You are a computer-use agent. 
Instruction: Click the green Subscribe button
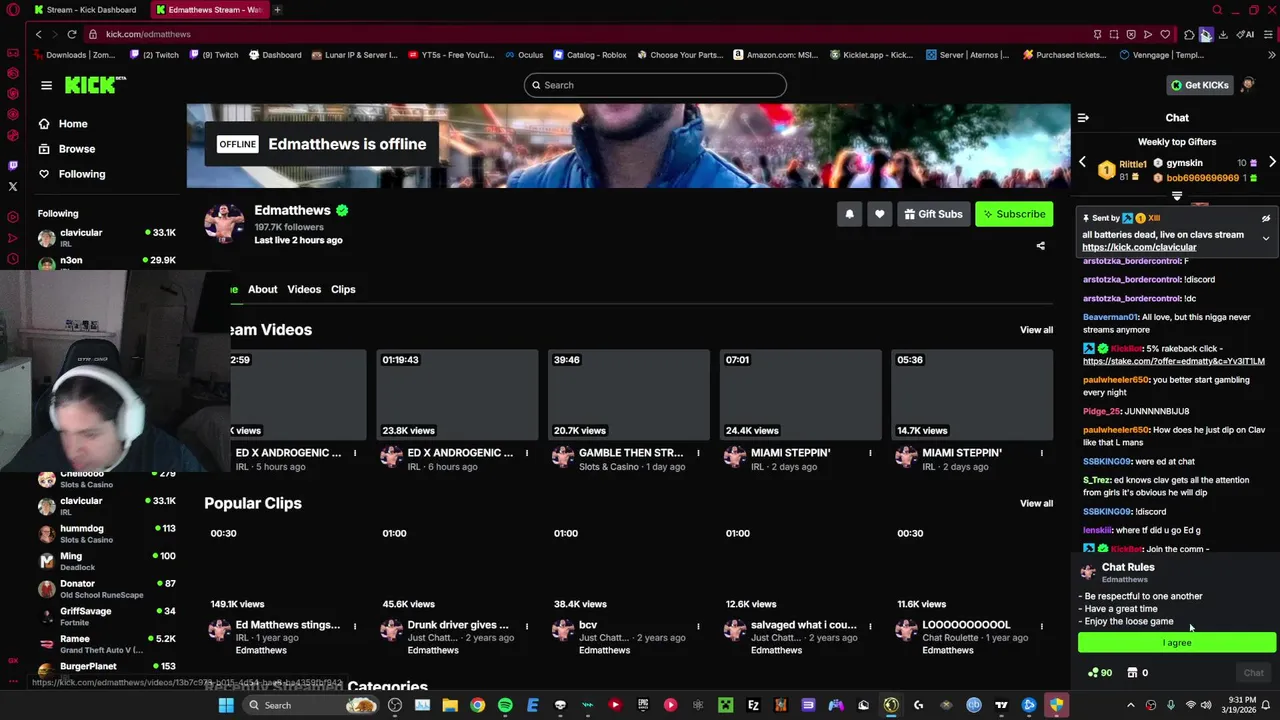(1014, 214)
